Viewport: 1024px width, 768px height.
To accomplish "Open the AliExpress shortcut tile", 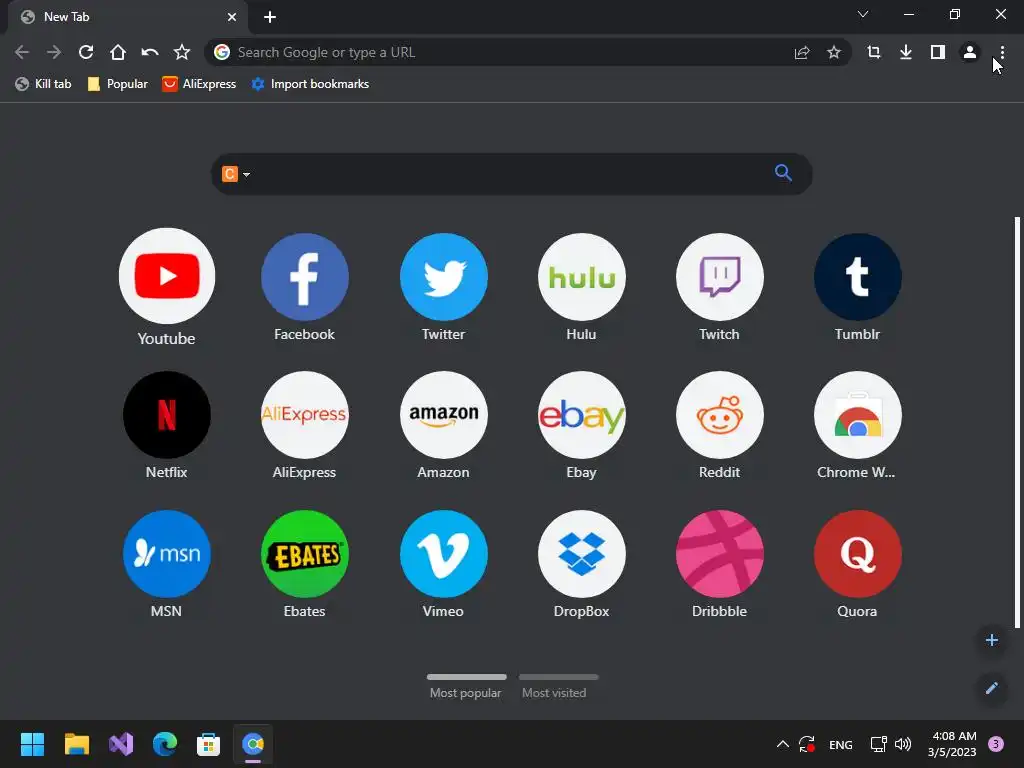I will 304,415.
